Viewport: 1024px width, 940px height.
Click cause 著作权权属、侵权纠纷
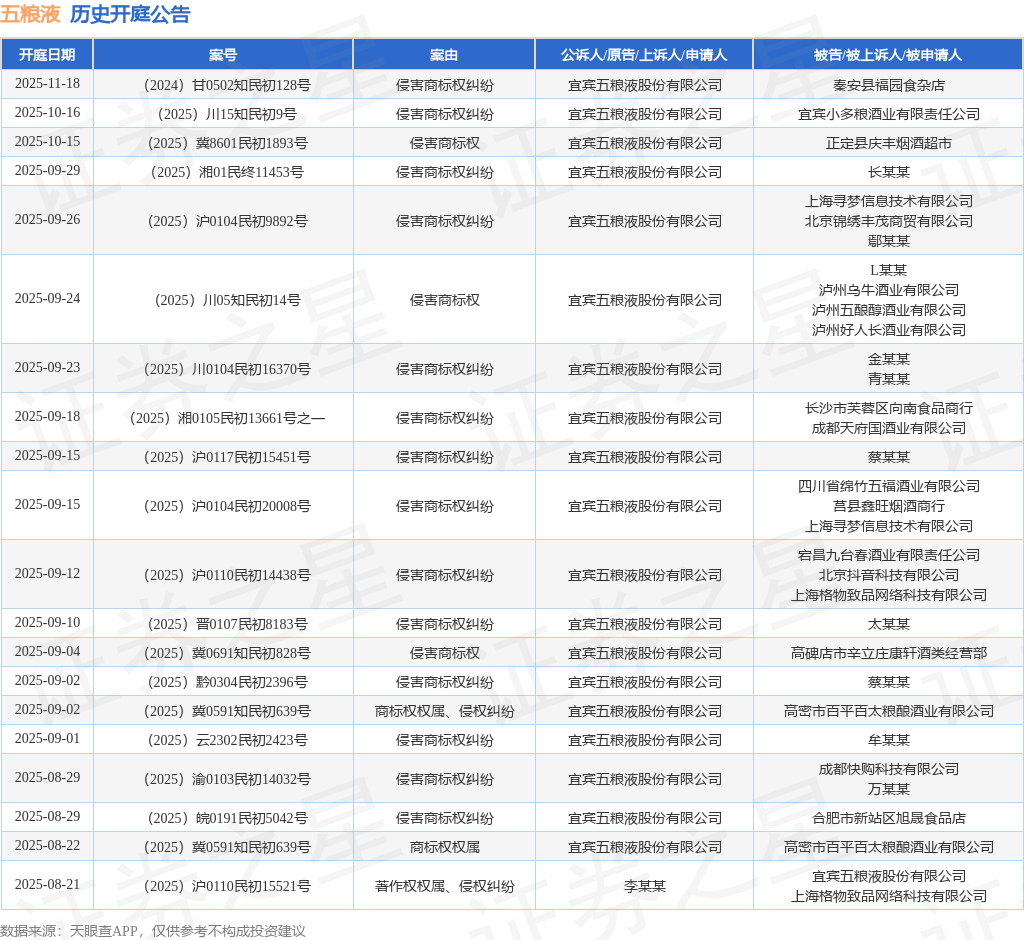(444, 886)
